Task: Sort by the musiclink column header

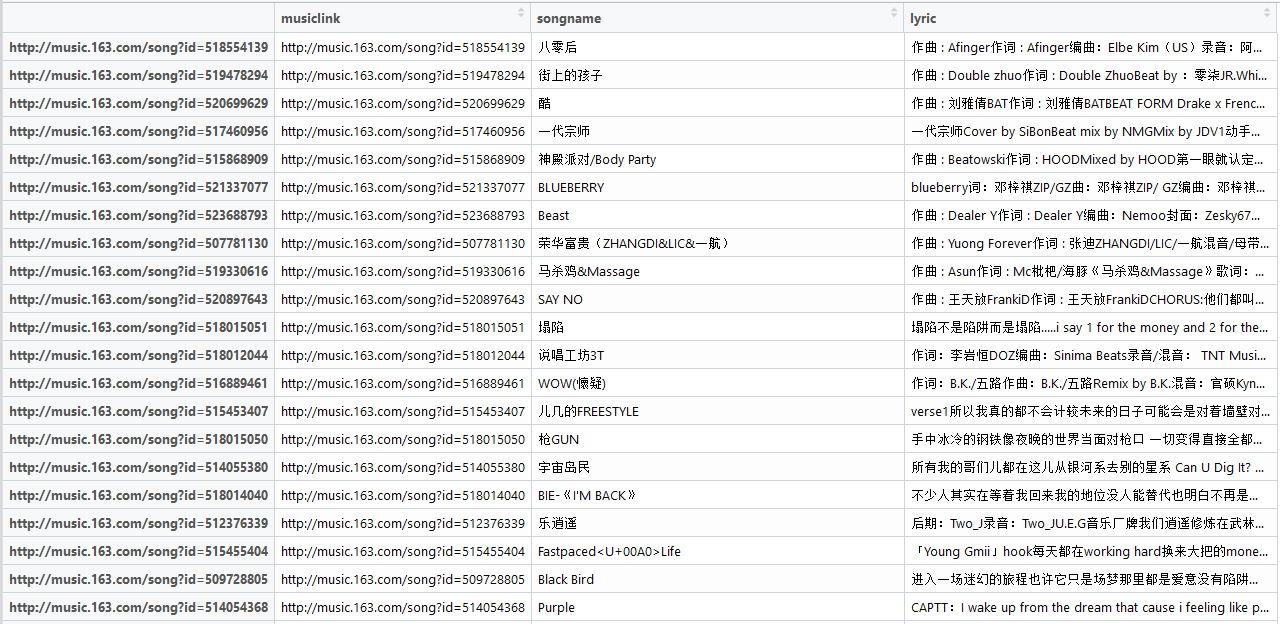Action: 403,18
